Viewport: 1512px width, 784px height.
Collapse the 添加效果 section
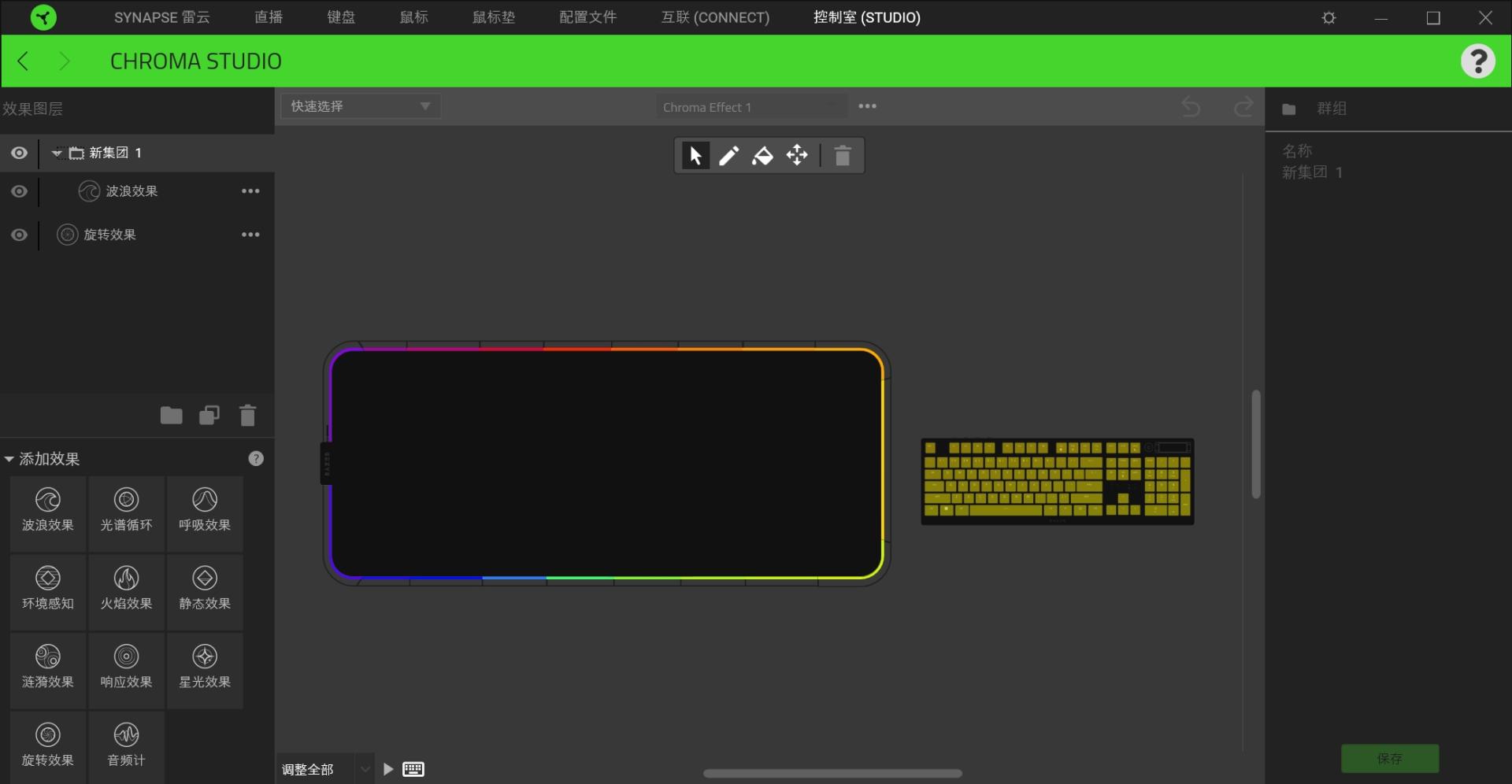coord(9,459)
